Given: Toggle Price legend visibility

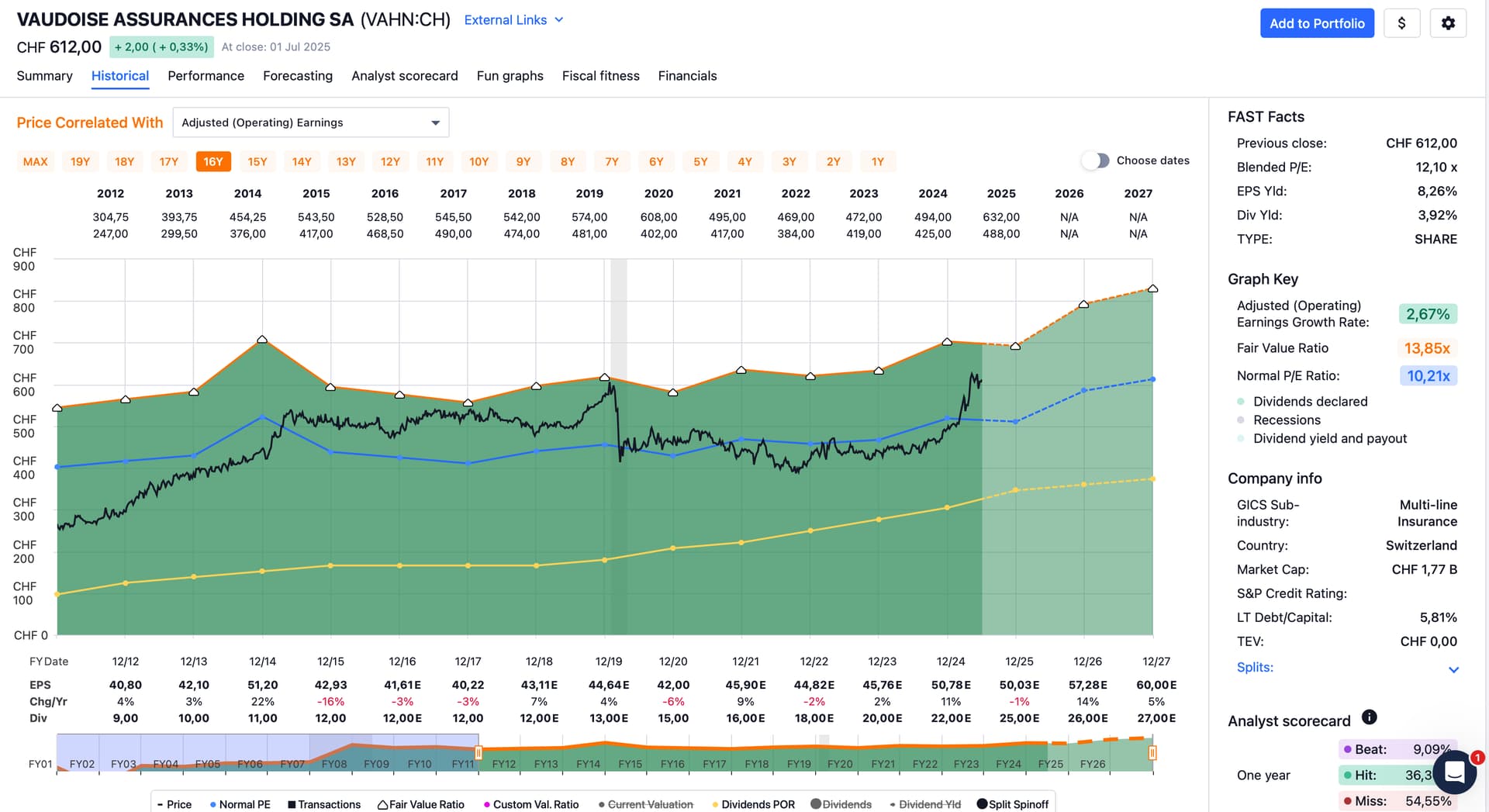Looking at the screenshot, I should tap(174, 804).
